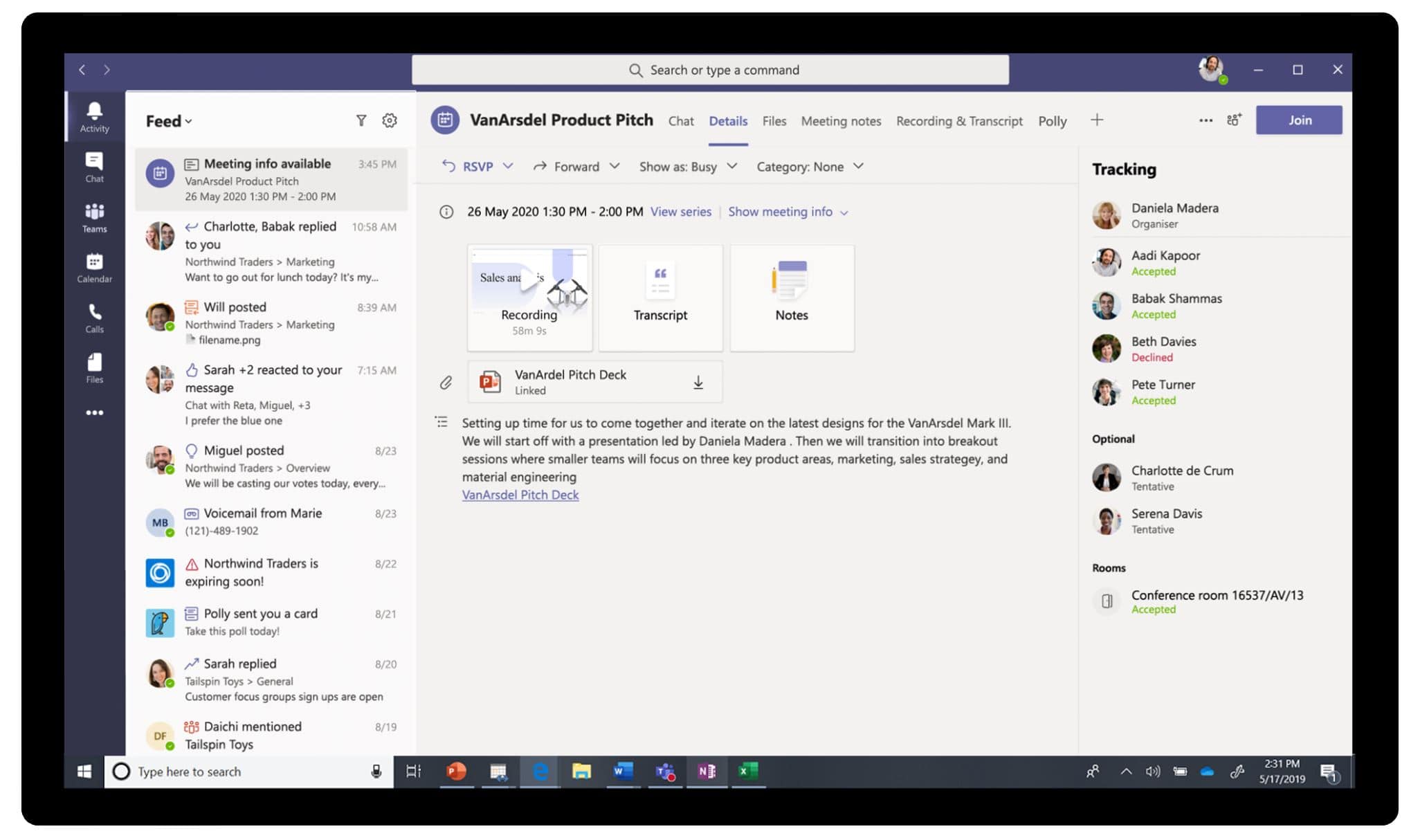Open the VanArsdel Pitch Deck hyperlink
This screenshot has height=840, width=1420.
(520, 495)
